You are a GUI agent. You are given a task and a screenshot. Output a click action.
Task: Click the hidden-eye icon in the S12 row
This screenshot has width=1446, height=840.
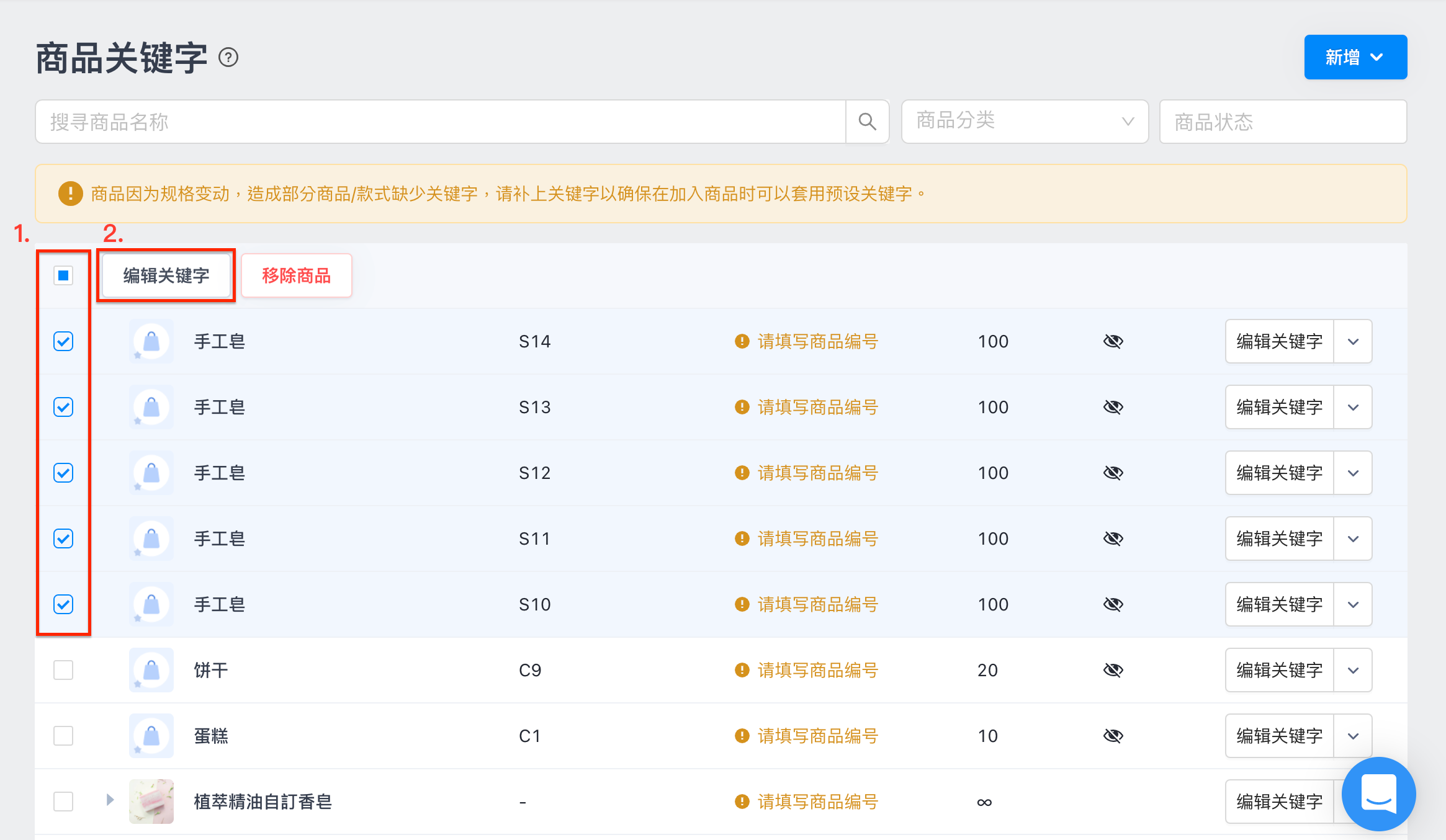1113,473
